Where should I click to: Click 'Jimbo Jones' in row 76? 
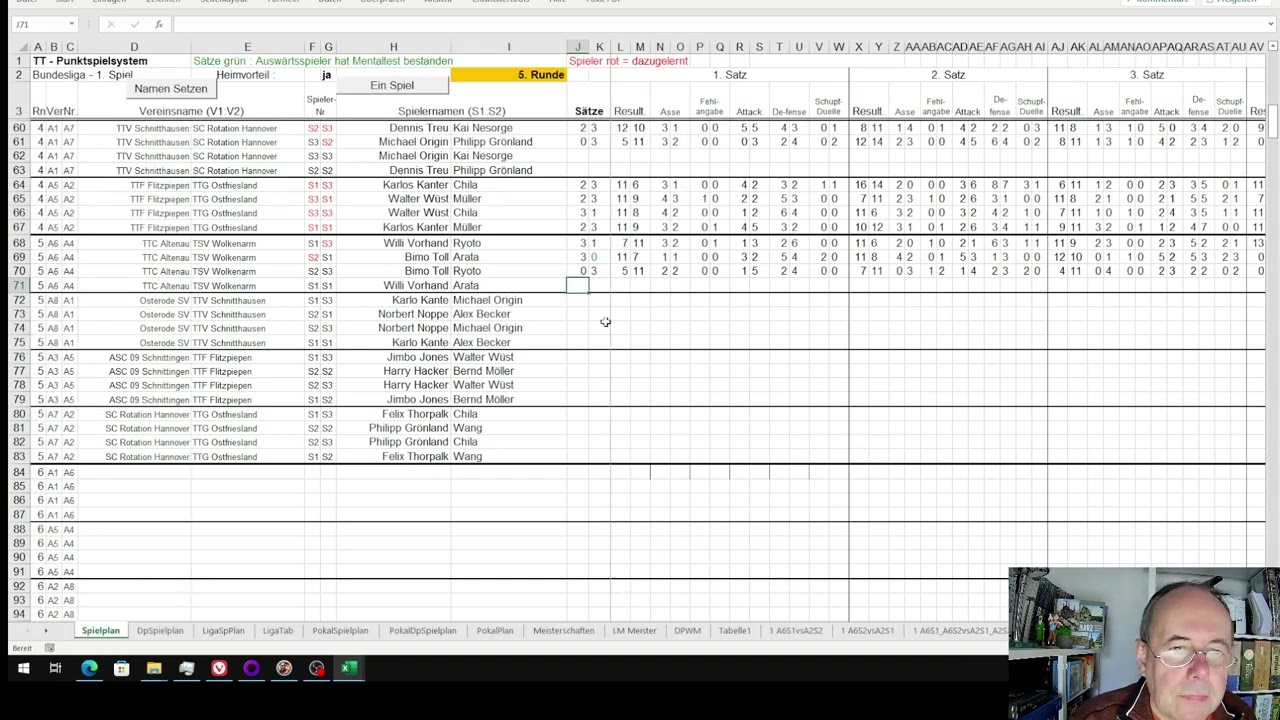[x=418, y=357]
